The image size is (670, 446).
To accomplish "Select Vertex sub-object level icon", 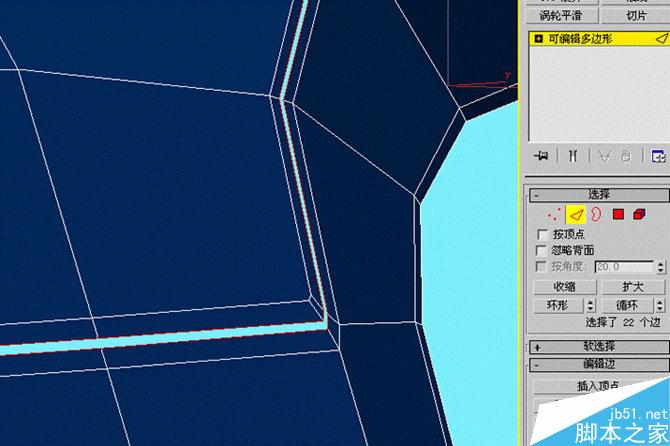I will click(554, 214).
